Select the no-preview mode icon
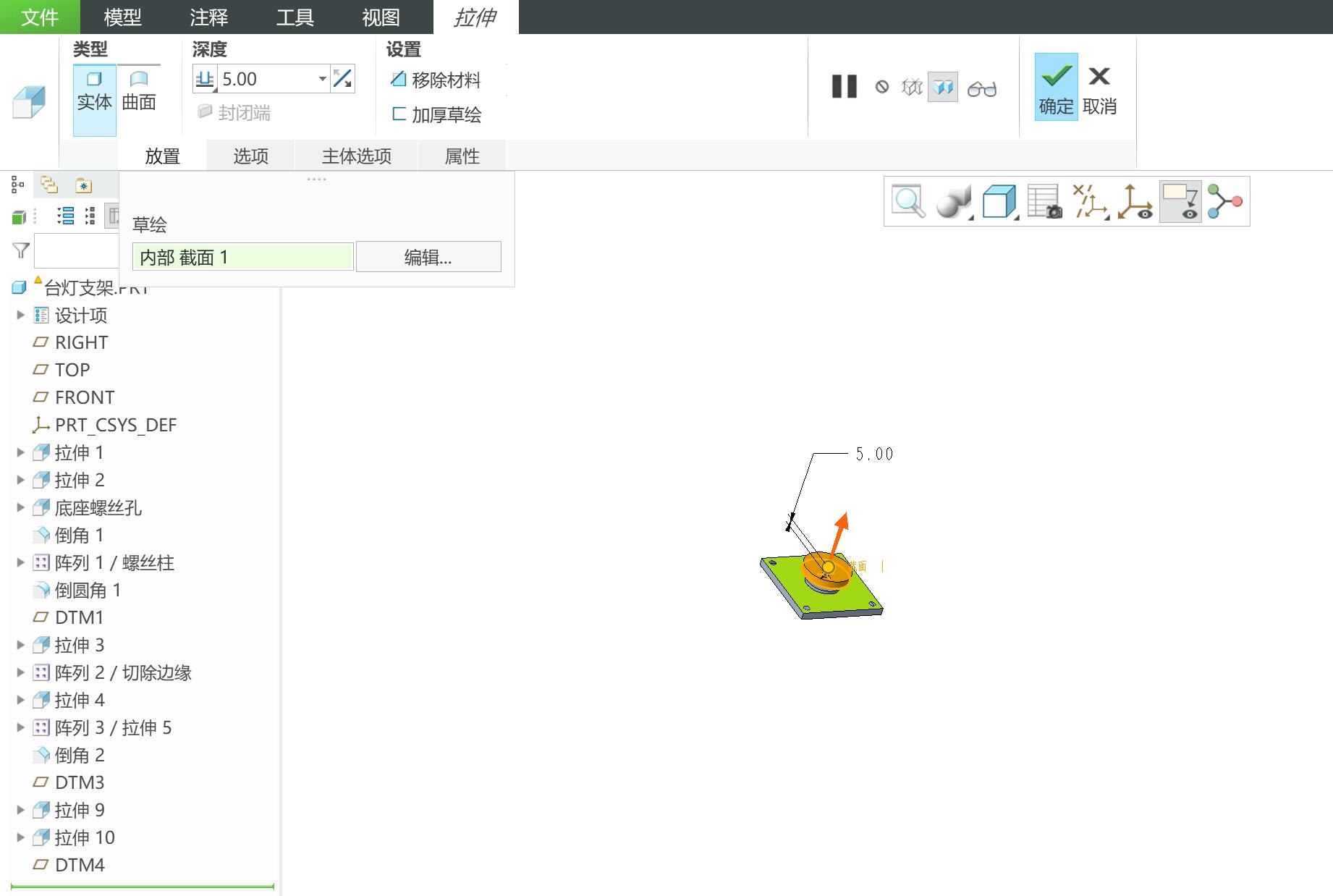 (x=881, y=87)
